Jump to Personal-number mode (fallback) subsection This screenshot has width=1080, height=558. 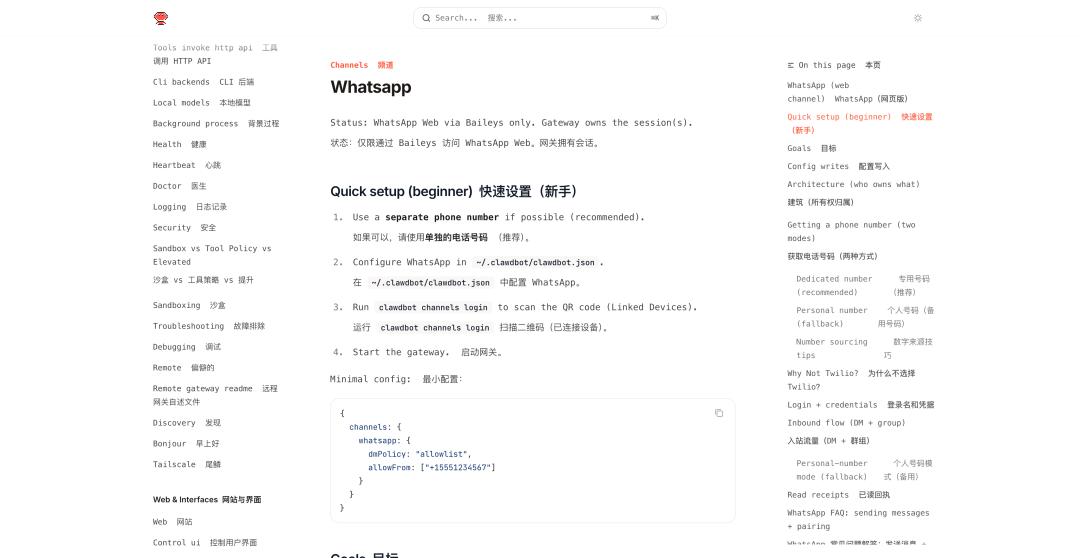(864, 470)
